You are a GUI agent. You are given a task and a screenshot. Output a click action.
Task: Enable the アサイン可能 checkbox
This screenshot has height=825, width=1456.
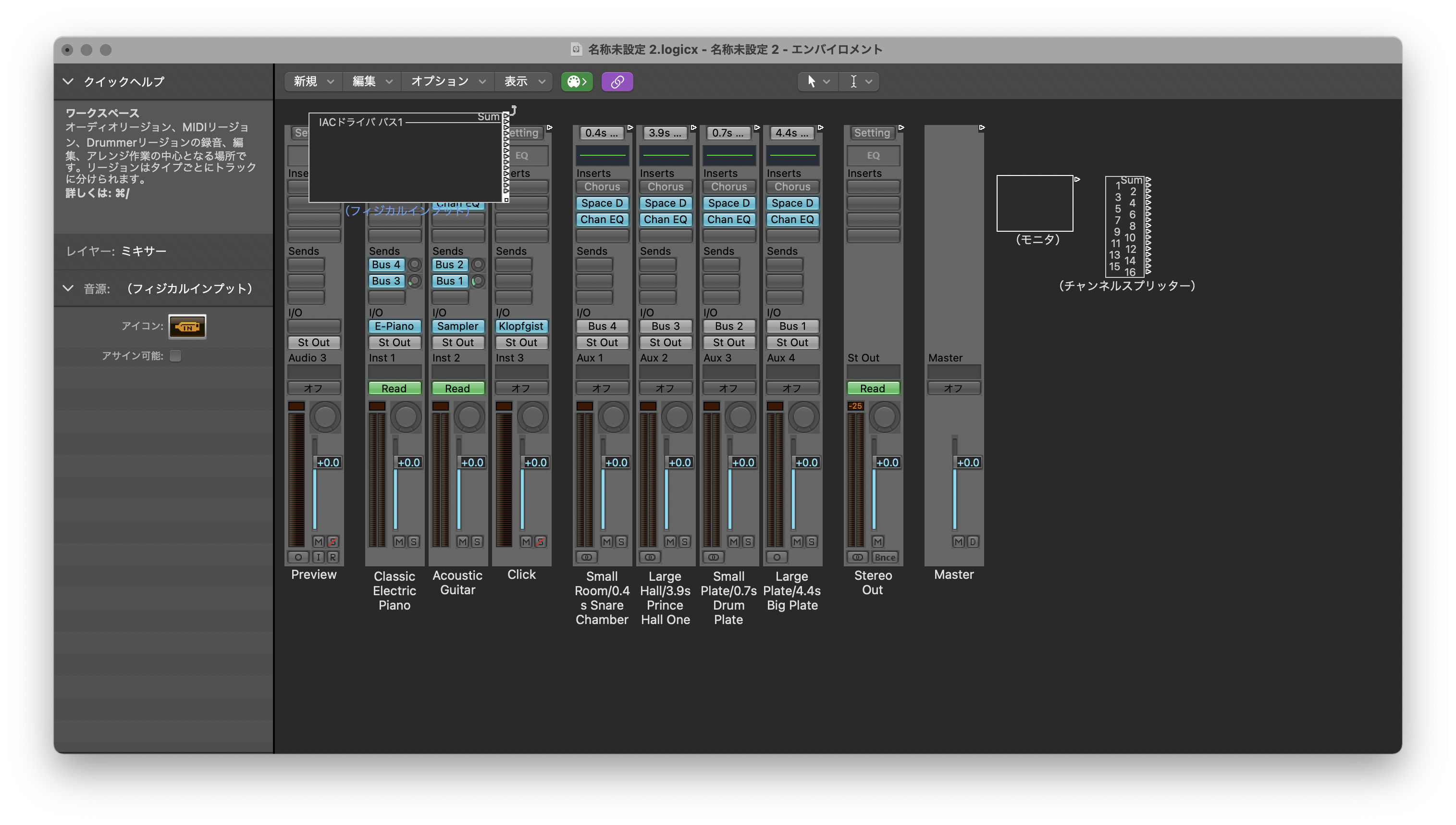pyautogui.click(x=175, y=356)
